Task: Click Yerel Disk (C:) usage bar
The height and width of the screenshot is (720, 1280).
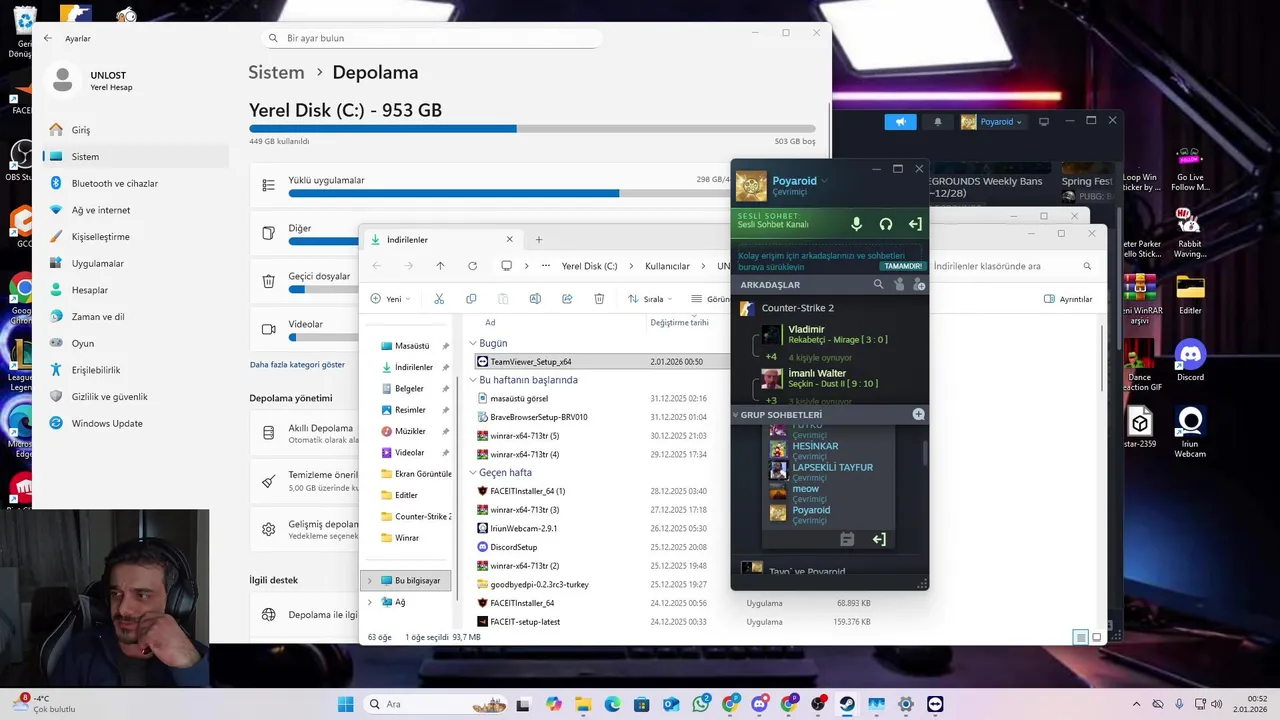Action: (x=532, y=128)
